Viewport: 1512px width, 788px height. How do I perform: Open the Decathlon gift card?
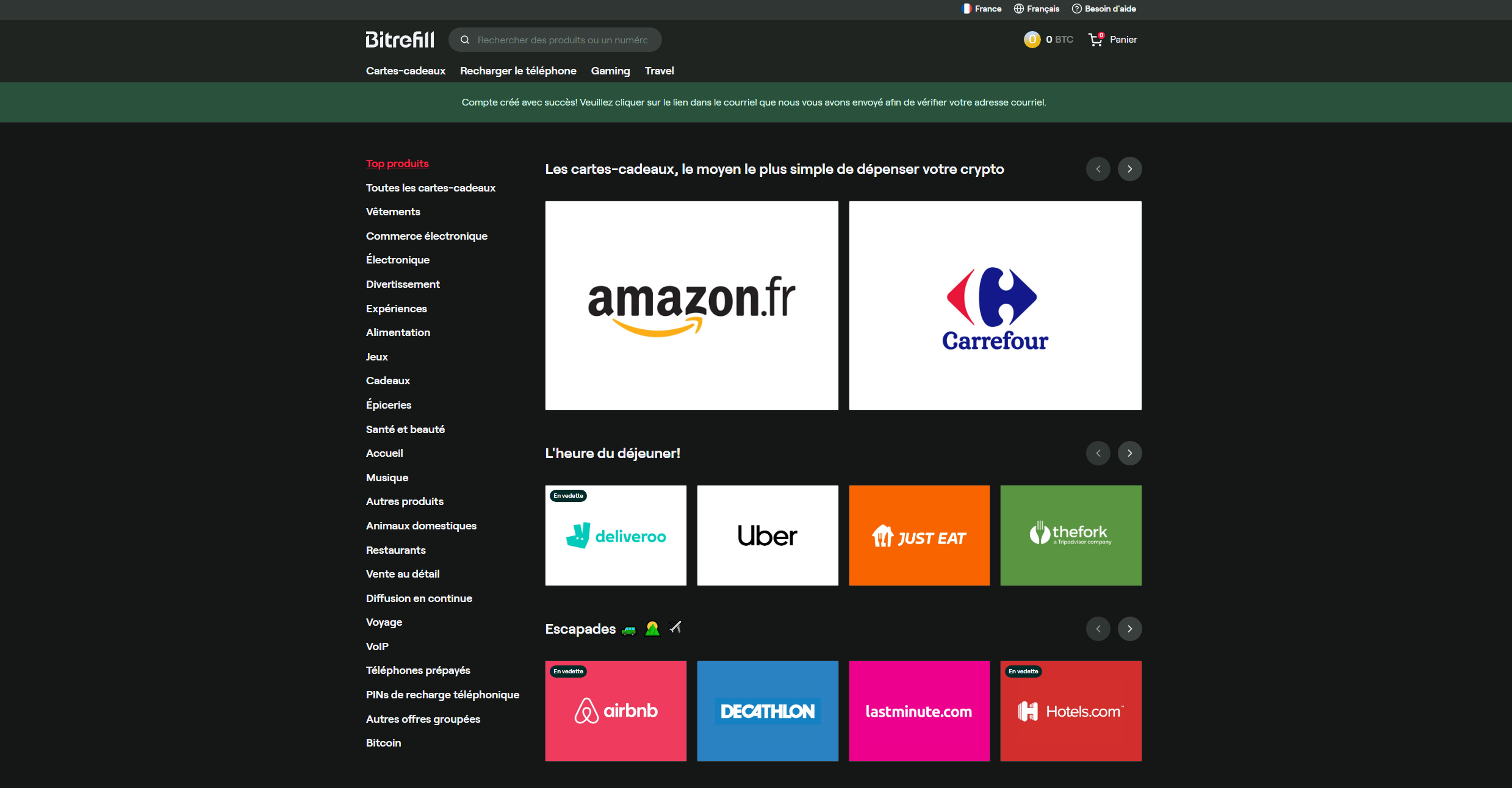[x=768, y=711]
